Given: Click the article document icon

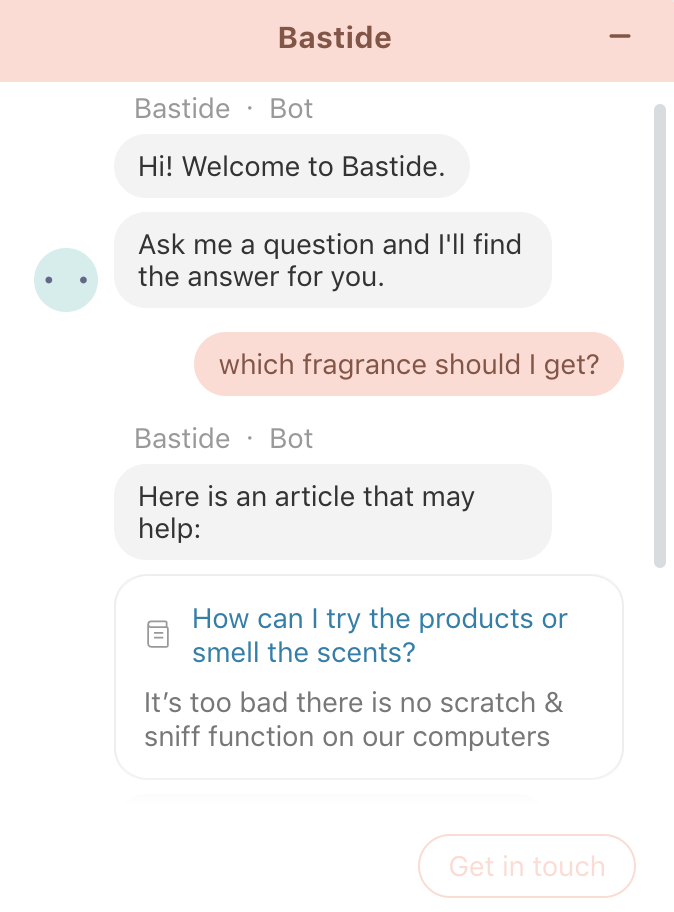Looking at the screenshot, I should 158,634.
